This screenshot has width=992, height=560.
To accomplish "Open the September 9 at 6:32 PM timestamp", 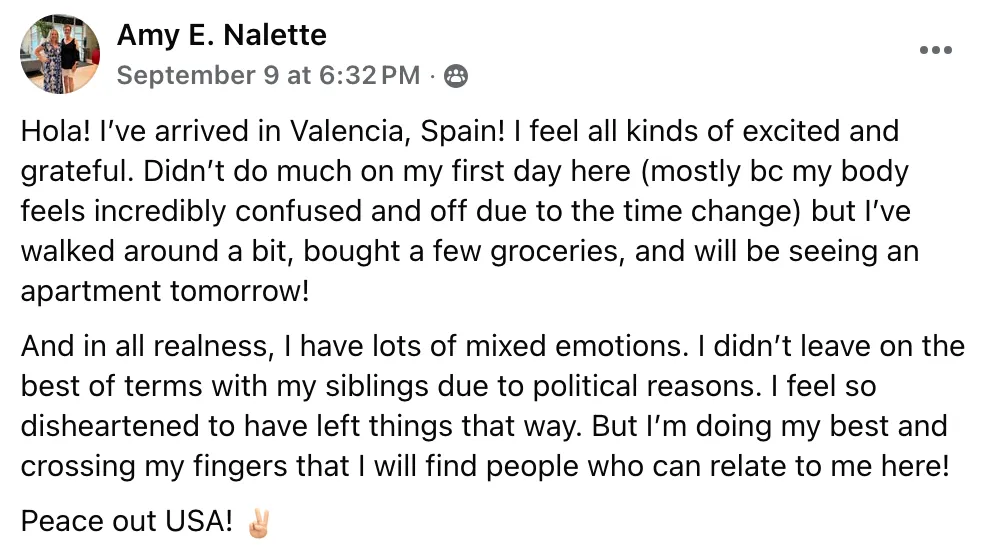I will [x=268, y=76].
